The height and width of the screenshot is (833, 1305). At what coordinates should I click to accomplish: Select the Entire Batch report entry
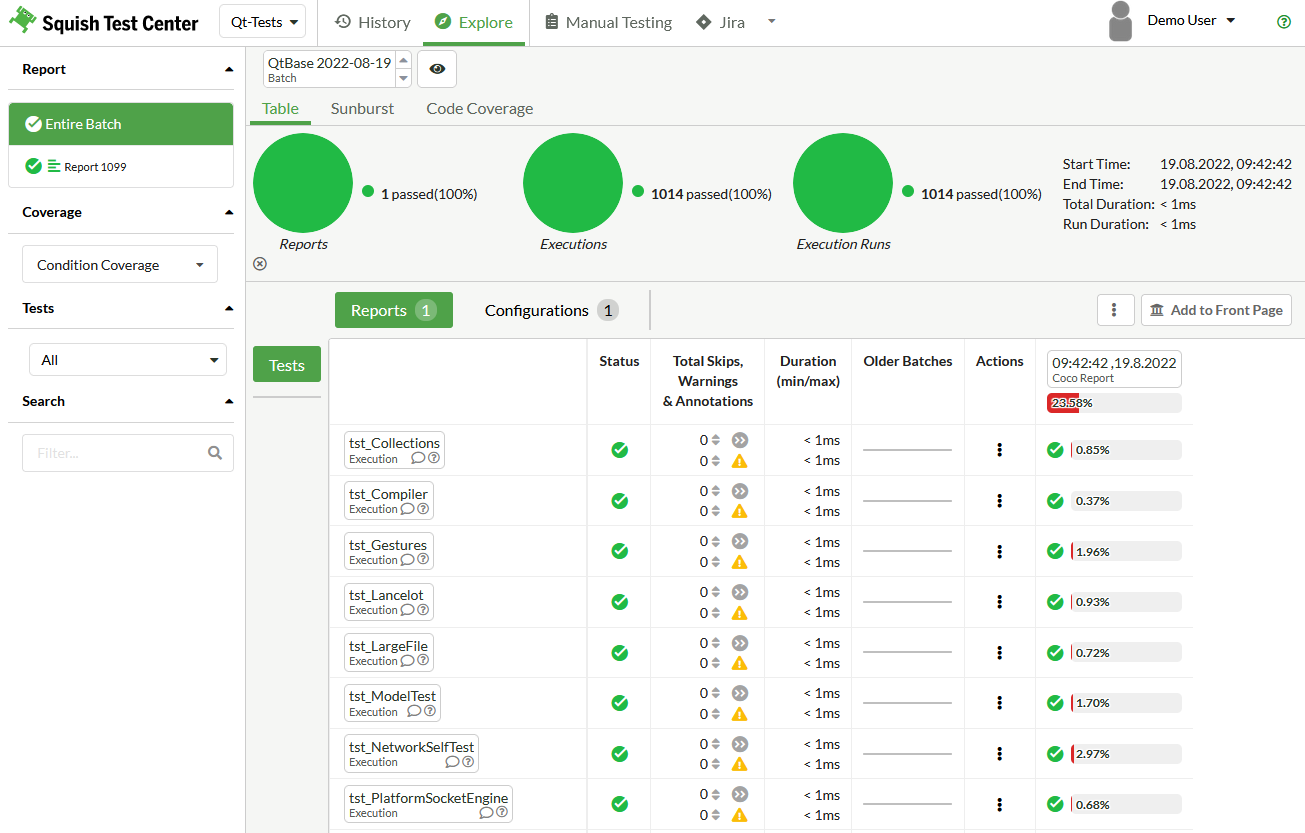121,124
